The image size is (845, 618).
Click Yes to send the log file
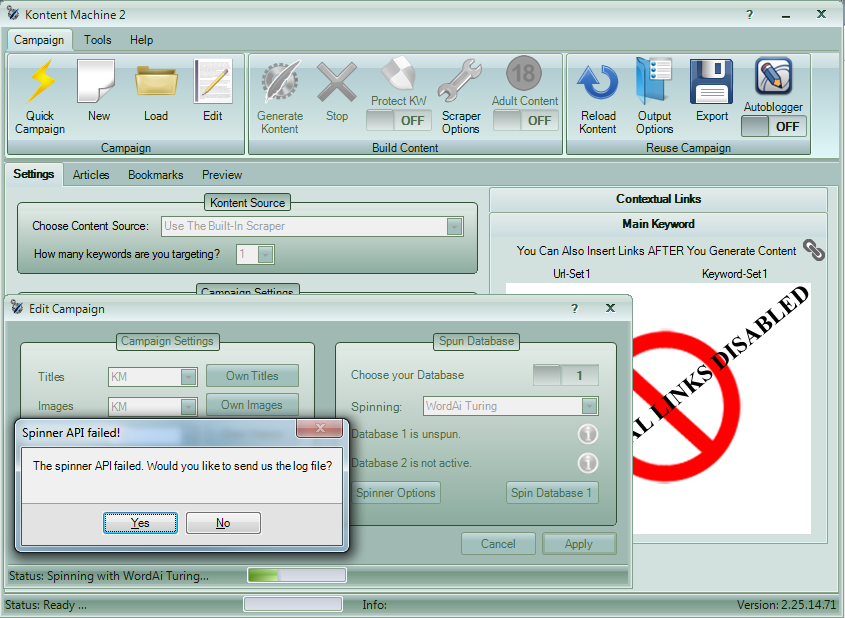coord(140,523)
